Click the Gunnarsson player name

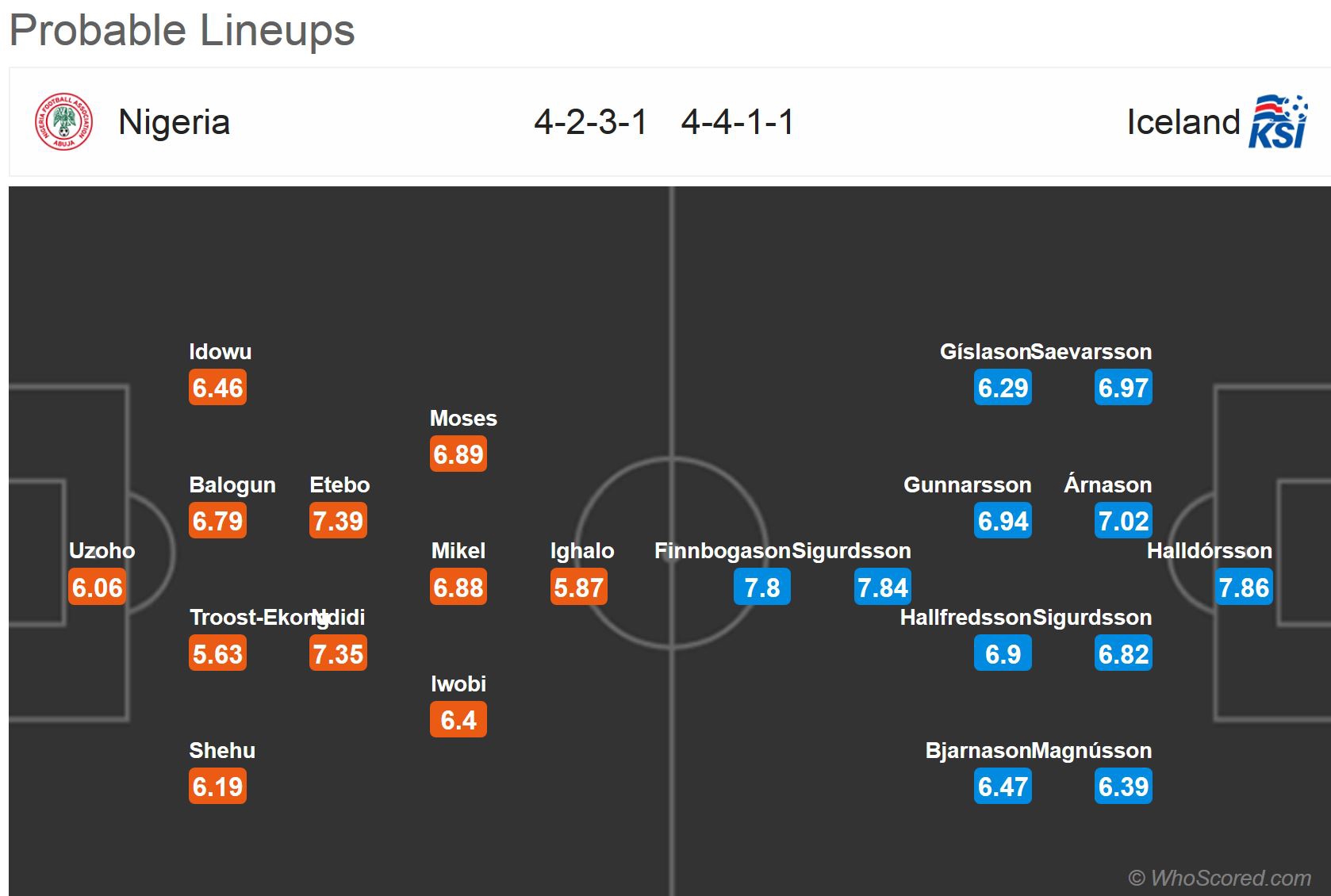coord(967,484)
